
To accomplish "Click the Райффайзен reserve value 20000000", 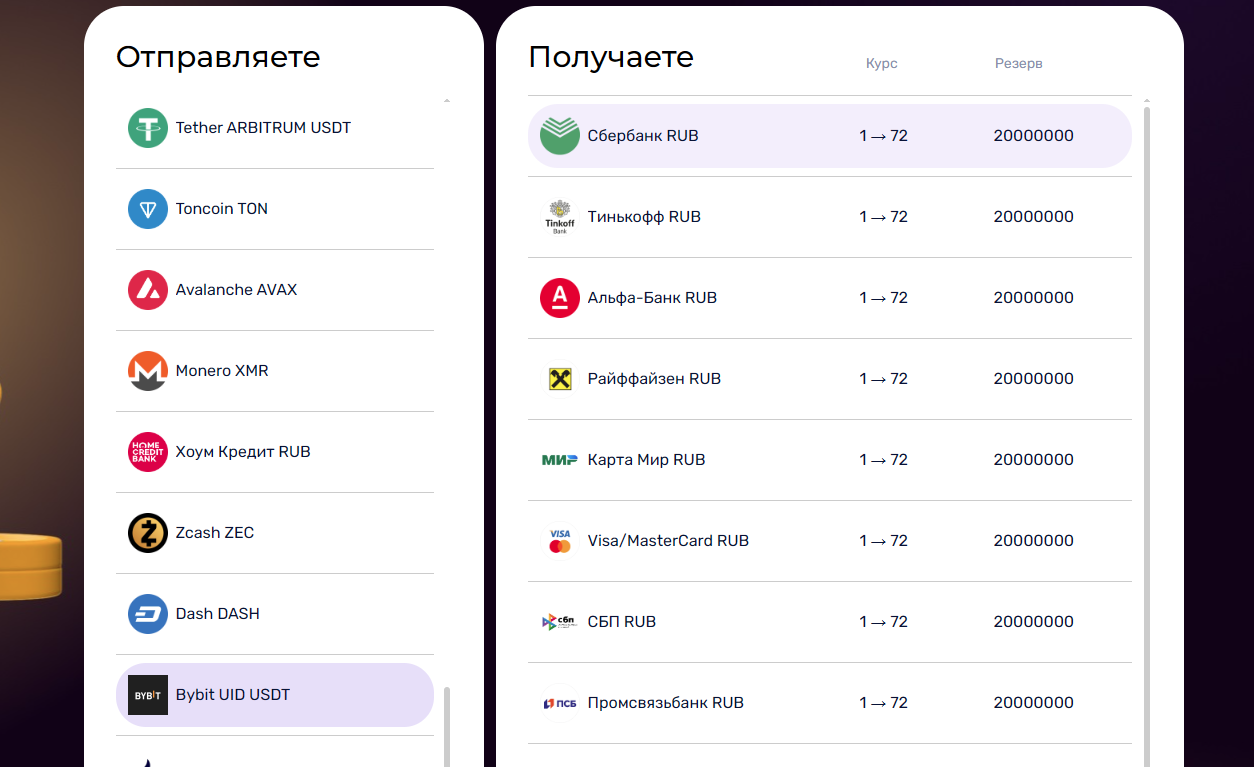I will [1034, 379].
